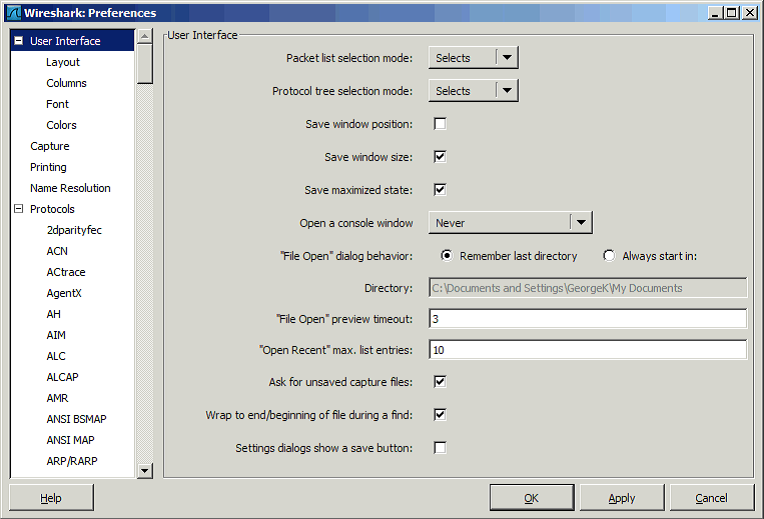Select Always start in radio button
The height and width of the screenshot is (519, 764).
click(x=609, y=255)
